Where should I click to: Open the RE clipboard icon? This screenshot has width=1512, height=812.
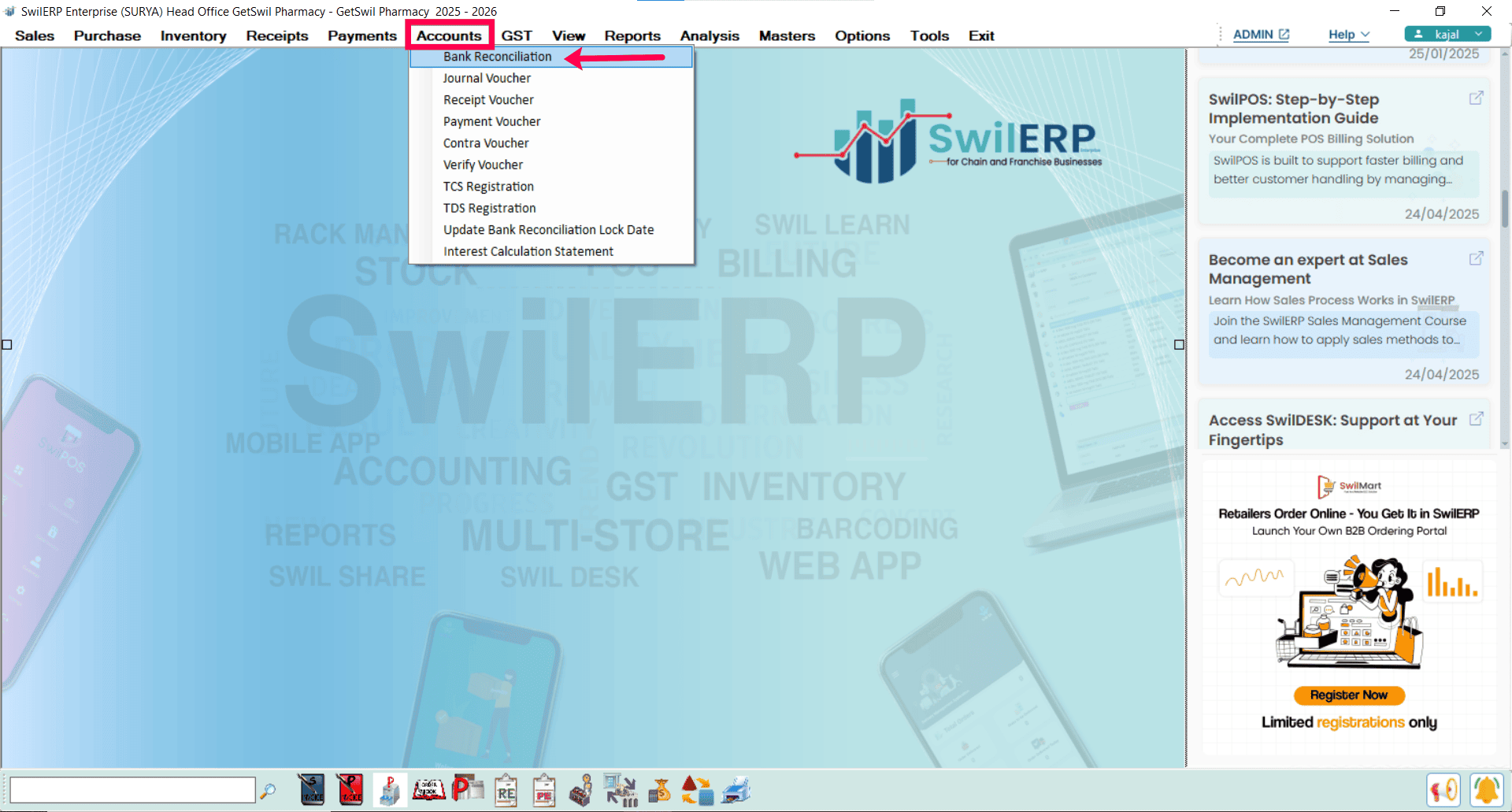coord(506,791)
